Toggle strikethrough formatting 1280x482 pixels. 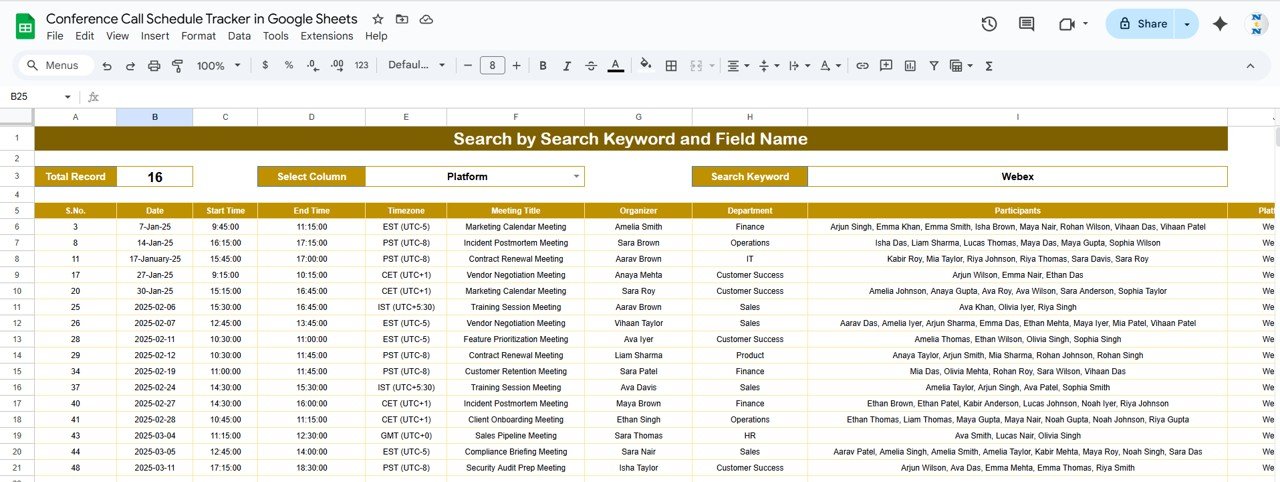[x=591, y=66]
